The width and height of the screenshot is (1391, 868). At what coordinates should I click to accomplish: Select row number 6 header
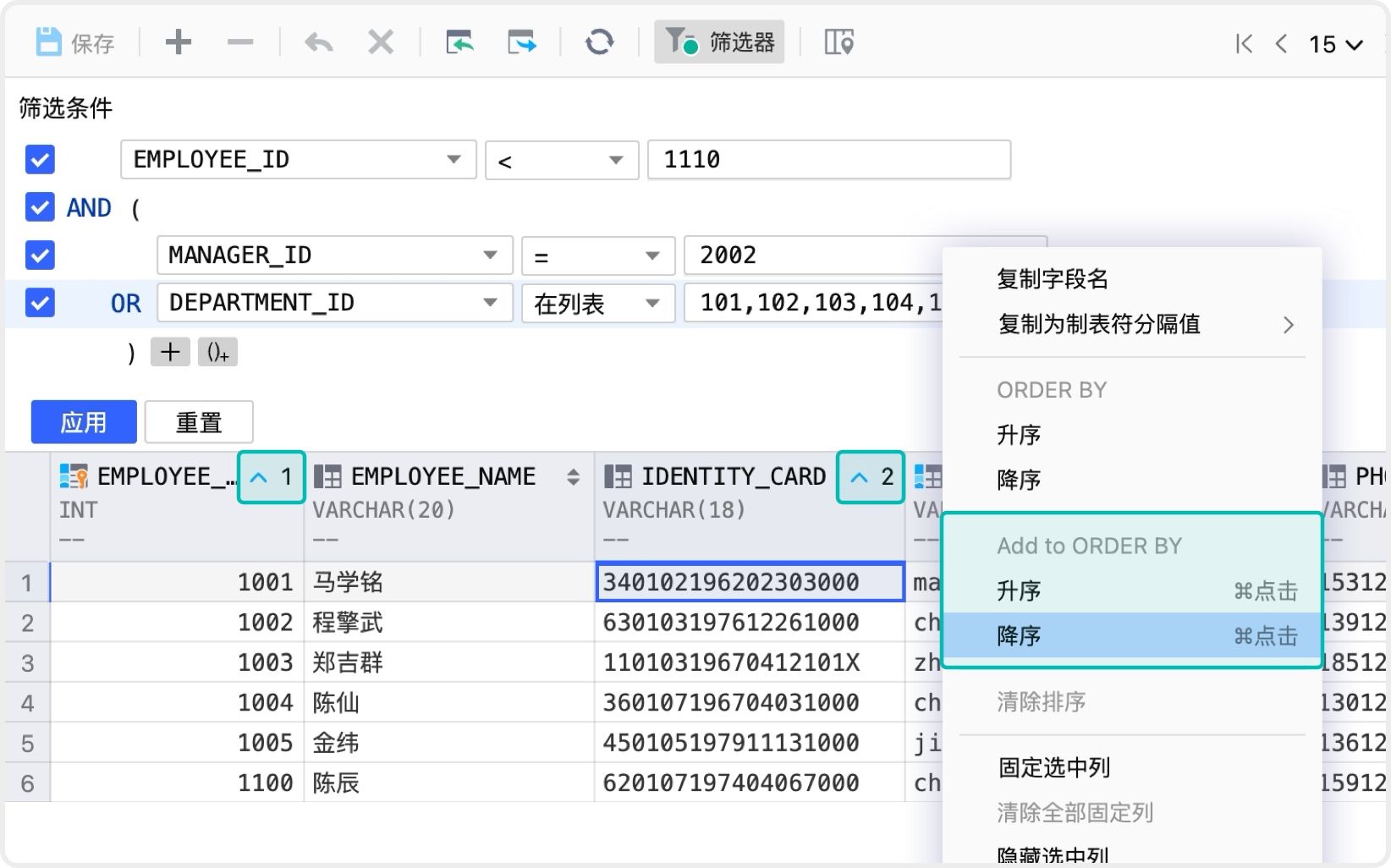(x=27, y=783)
